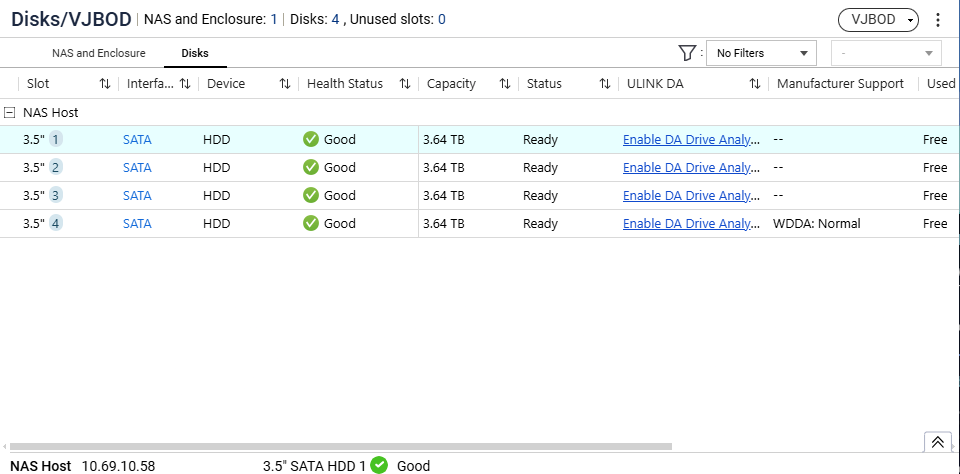The width and height of the screenshot is (960, 474).
Task: Sort by Health Status column arrows
Action: (x=405, y=84)
